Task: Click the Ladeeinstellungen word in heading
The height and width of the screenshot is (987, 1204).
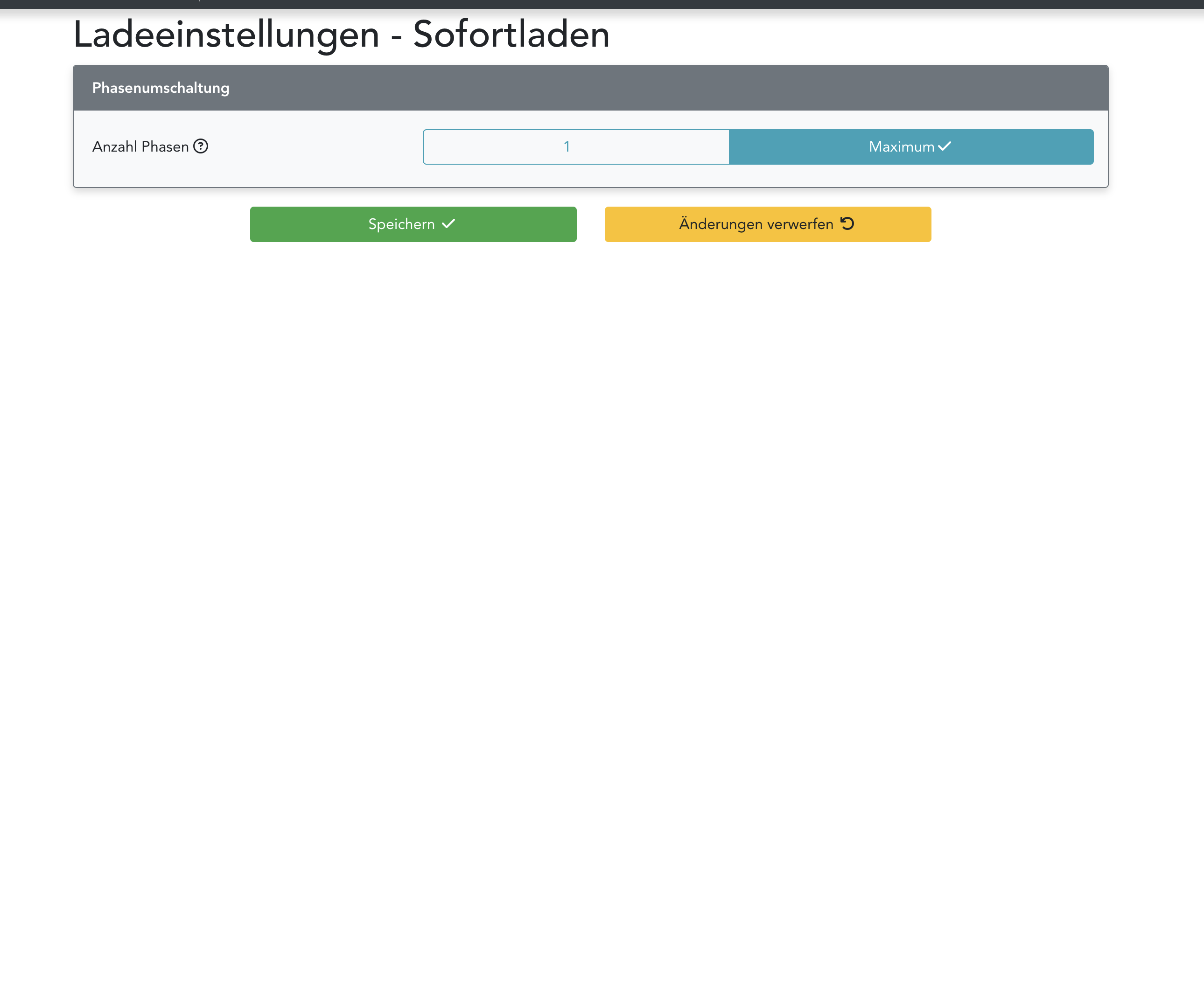Action: click(226, 35)
